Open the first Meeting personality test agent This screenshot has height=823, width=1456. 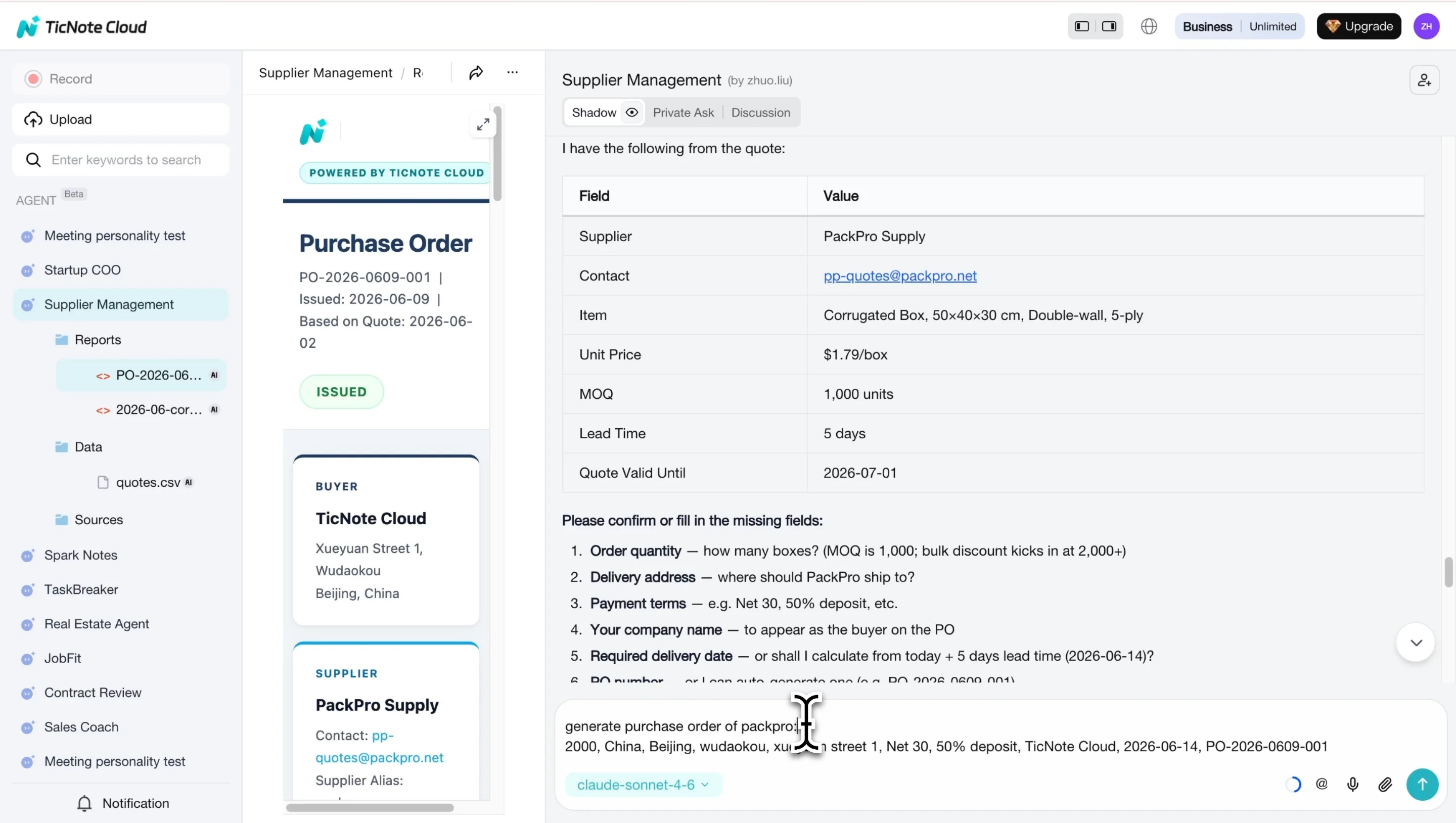coord(115,236)
